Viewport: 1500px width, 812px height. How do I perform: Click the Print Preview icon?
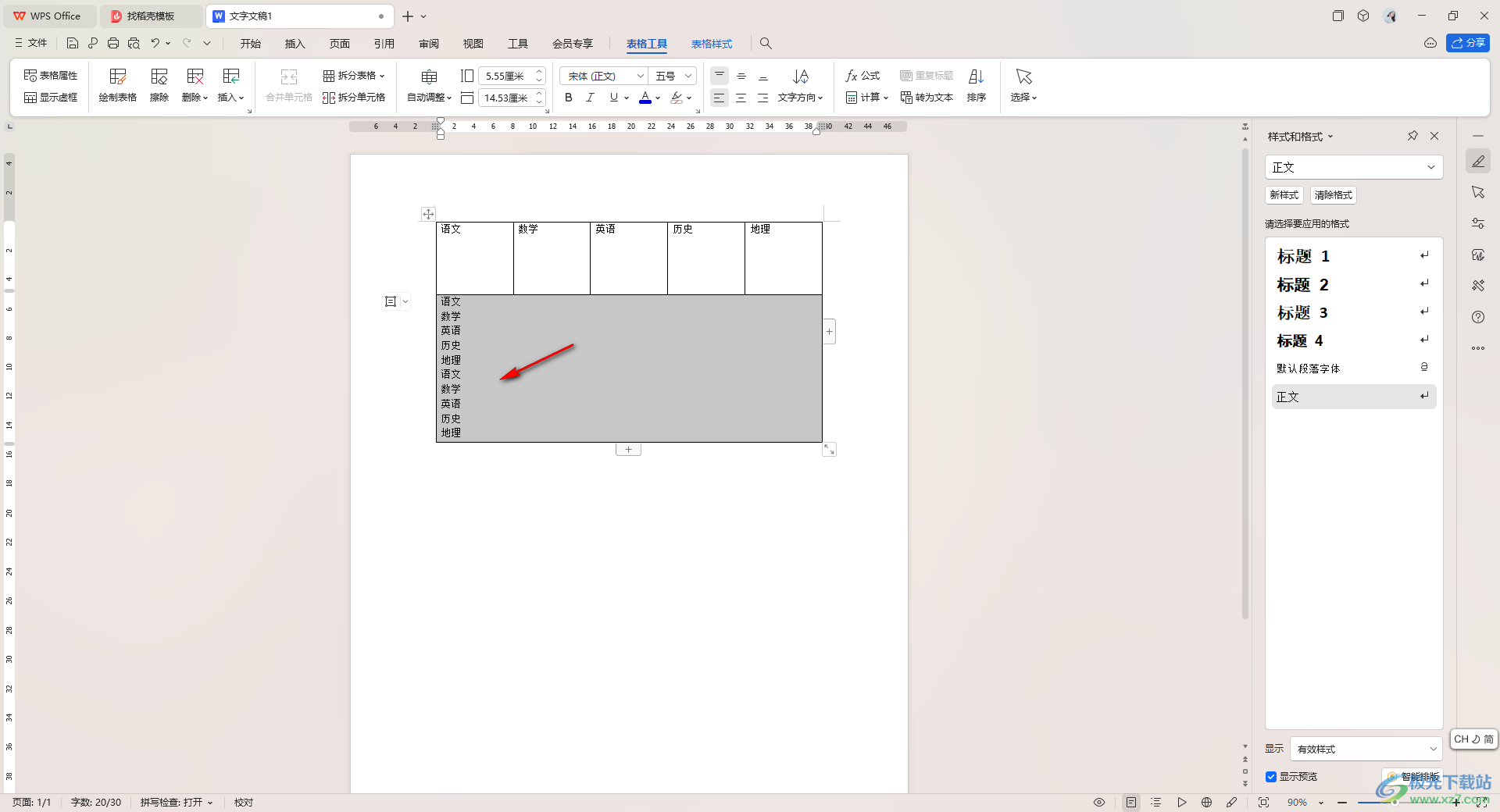(x=134, y=44)
